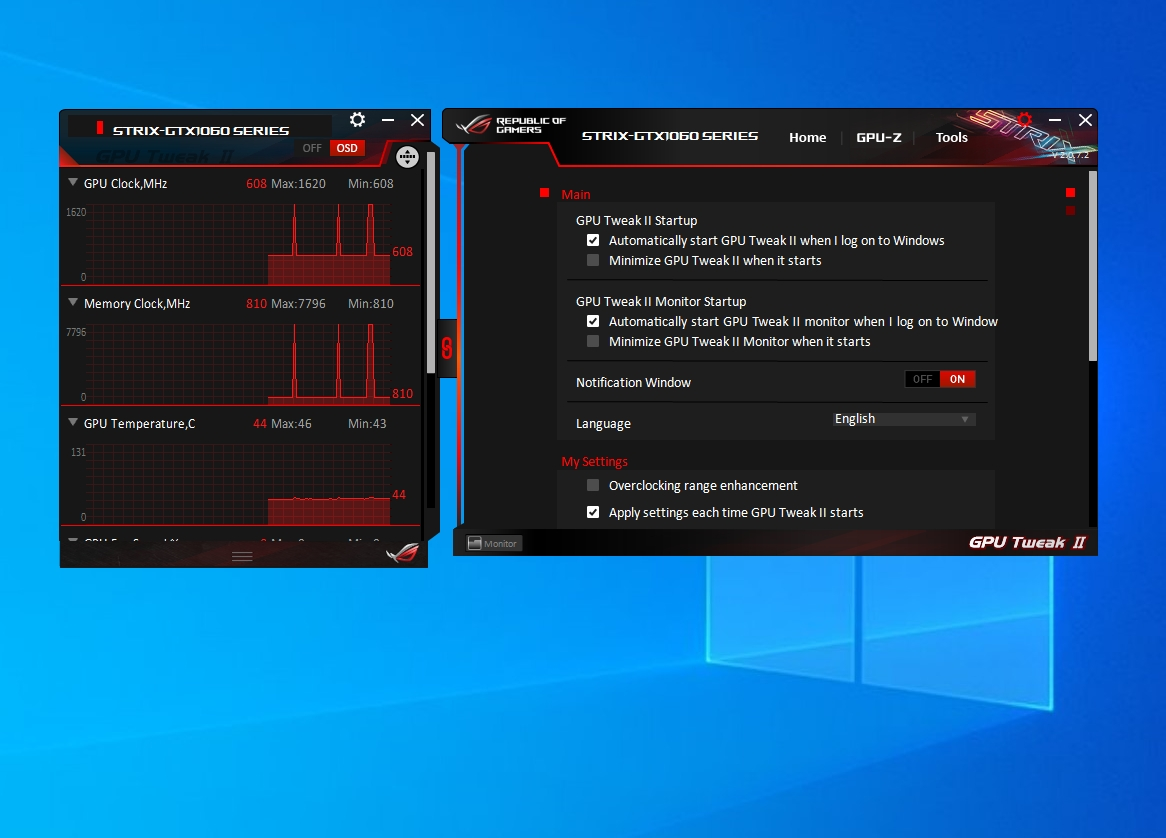Viewport: 1166px width, 838px height.
Task: Click the three-line grip handle at monitor bottom
Action: click(242, 556)
